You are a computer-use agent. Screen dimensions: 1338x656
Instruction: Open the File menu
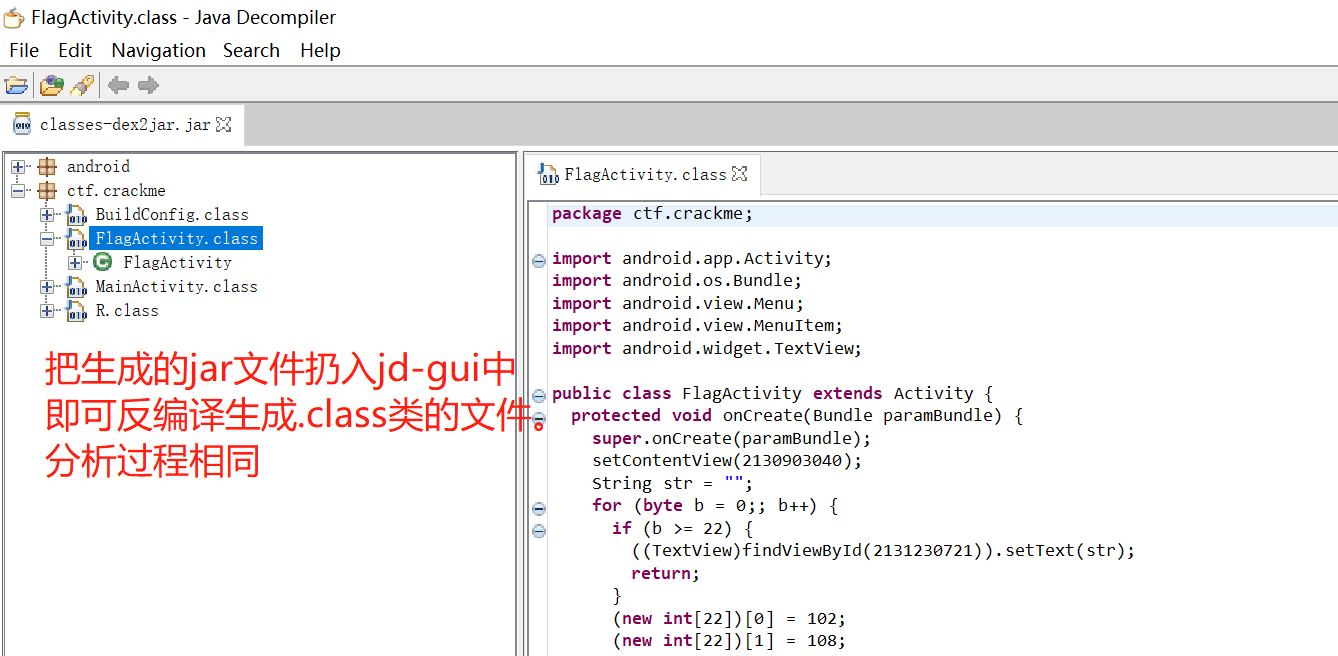(x=24, y=50)
